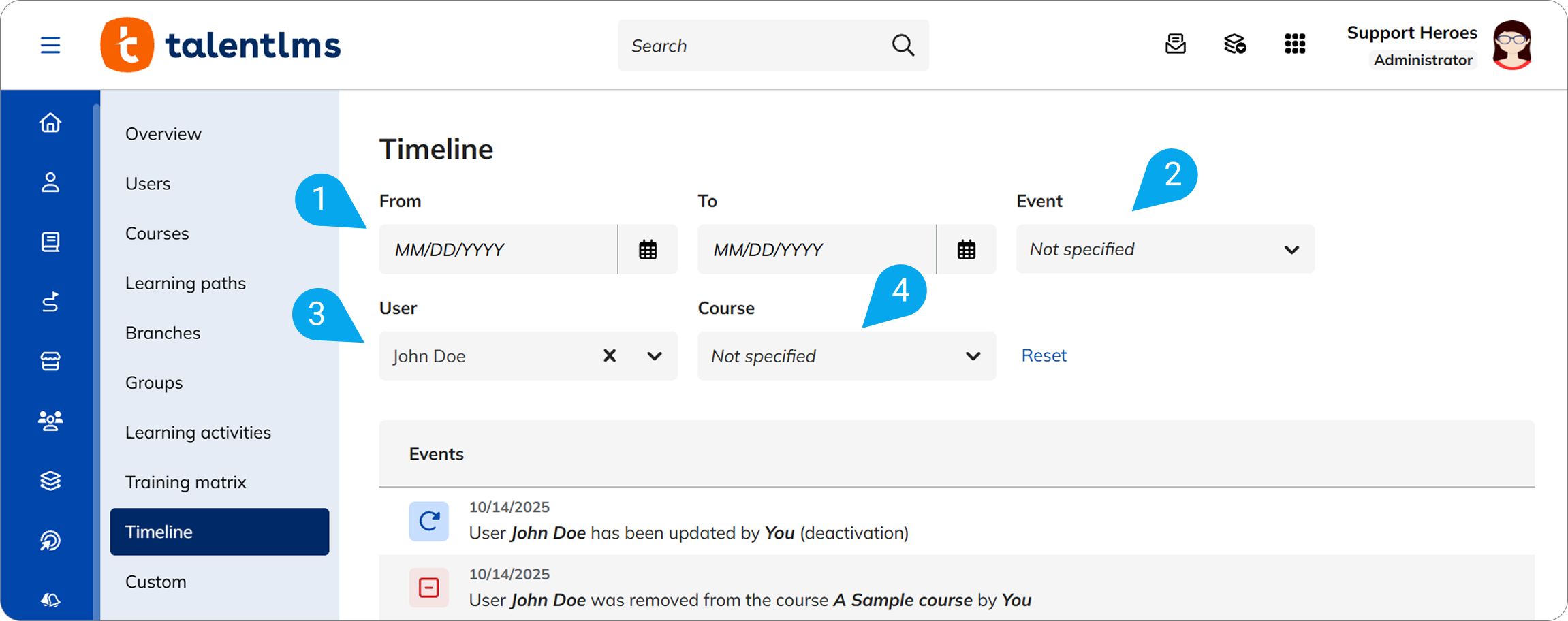The image size is (1568, 621).
Task: Open Learning paths sidebar icon
Action: 50,302
